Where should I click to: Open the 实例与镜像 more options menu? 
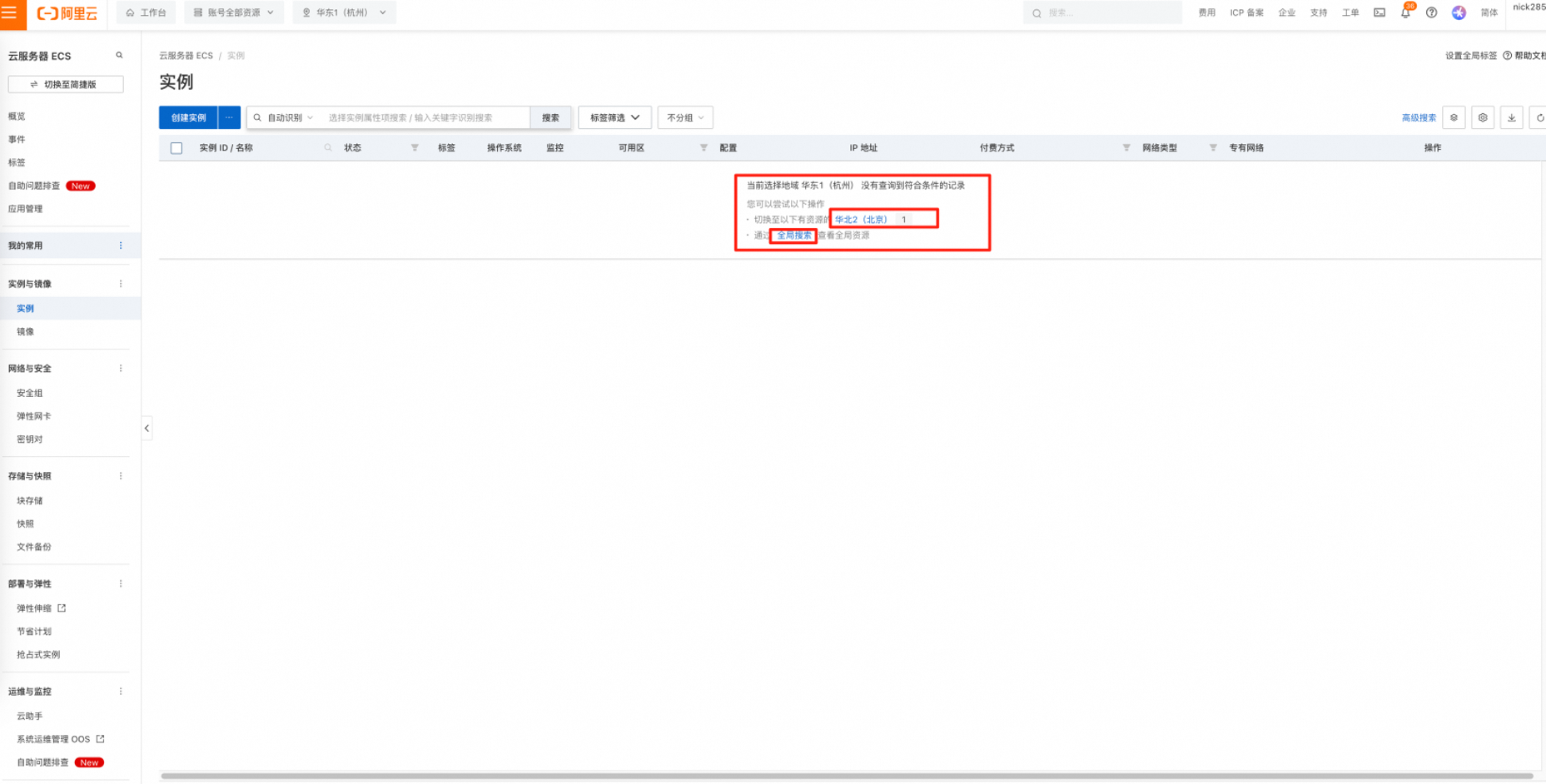pos(121,284)
